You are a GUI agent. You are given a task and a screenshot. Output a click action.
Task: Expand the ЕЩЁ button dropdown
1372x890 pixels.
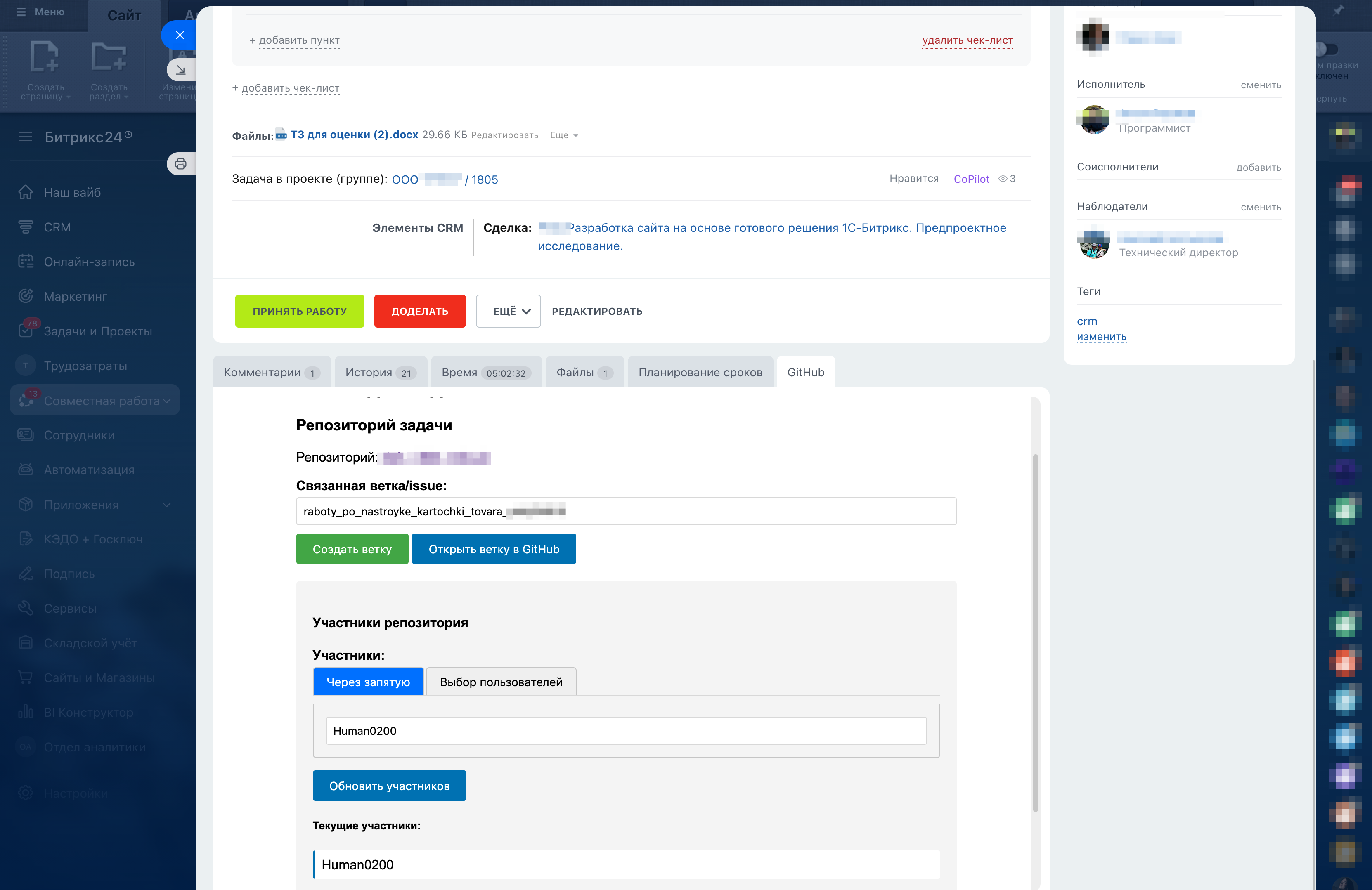click(508, 311)
